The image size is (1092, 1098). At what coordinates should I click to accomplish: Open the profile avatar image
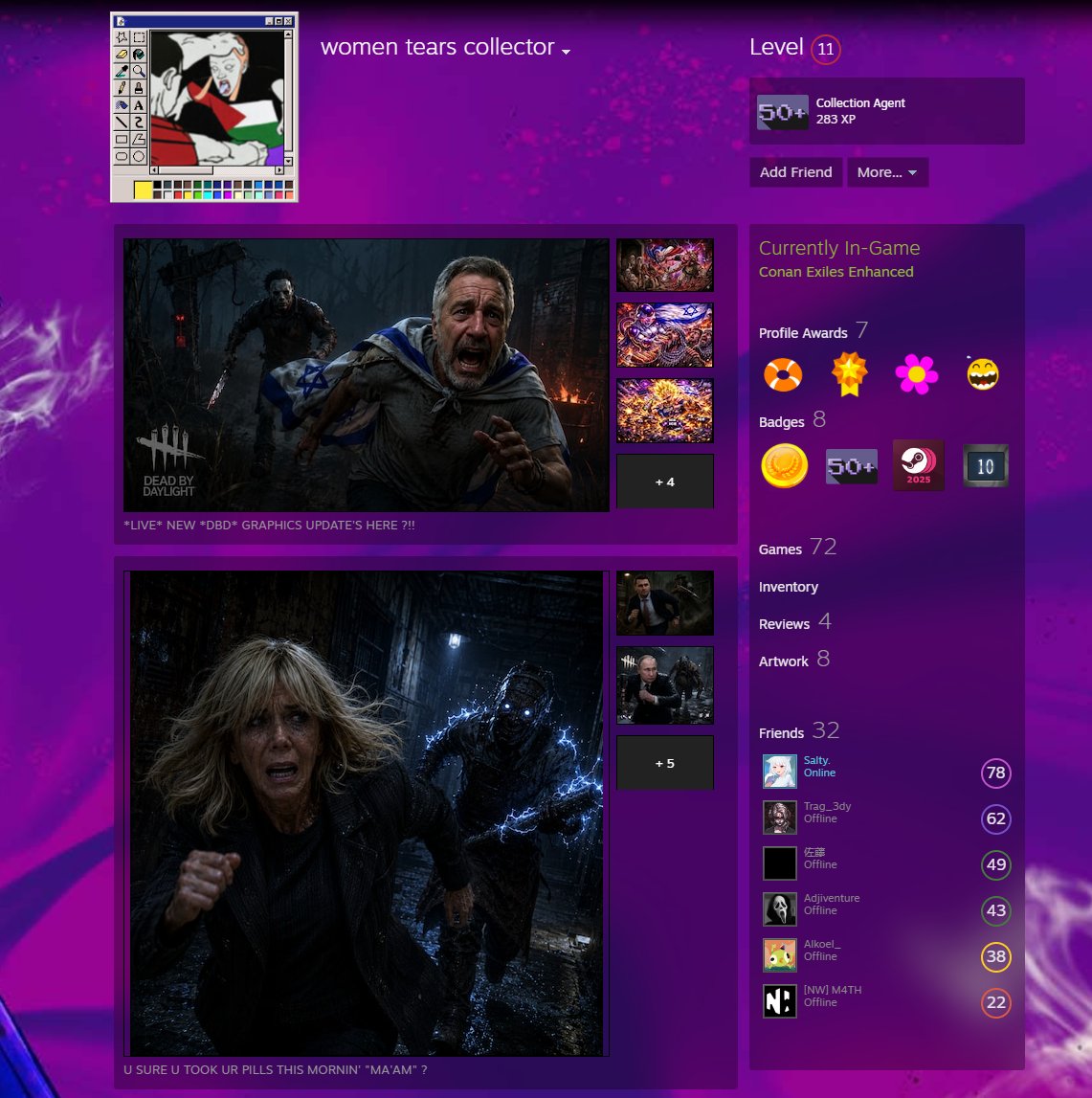click(x=205, y=107)
